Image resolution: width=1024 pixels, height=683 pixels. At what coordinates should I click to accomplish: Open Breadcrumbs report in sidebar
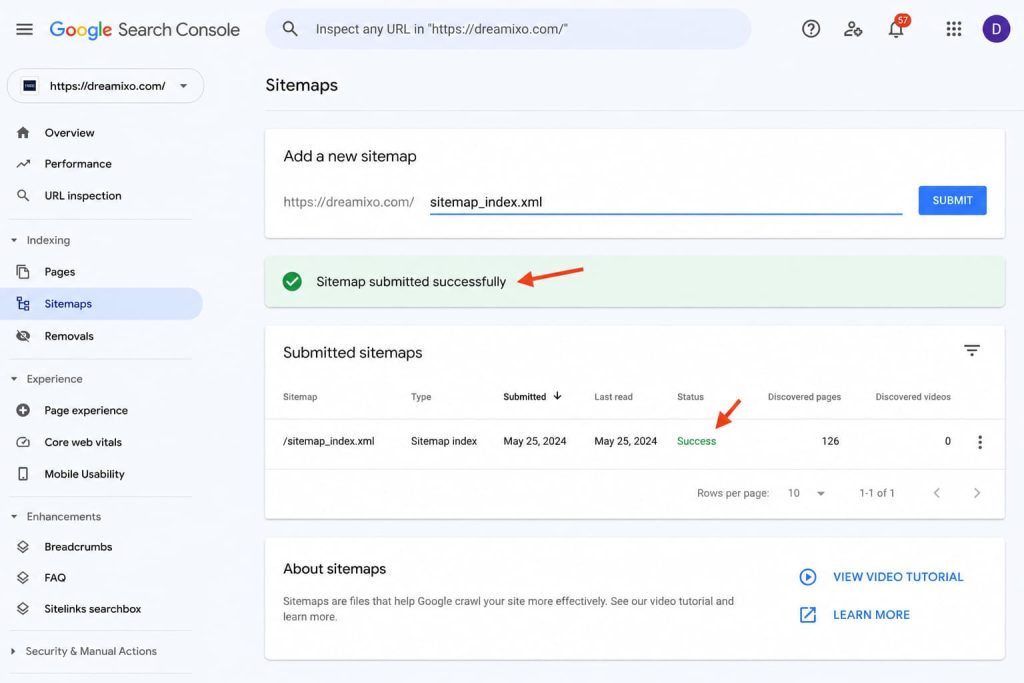(x=78, y=547)
